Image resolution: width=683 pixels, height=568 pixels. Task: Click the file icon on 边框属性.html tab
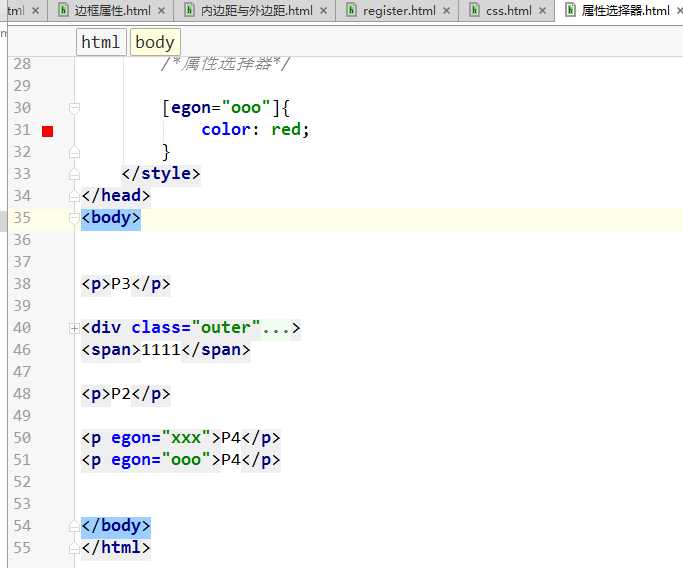coord(63,10)
